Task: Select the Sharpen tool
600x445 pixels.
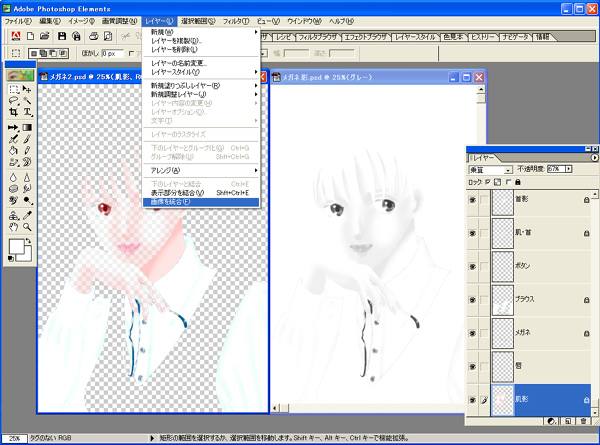Action: pos(27,177)
